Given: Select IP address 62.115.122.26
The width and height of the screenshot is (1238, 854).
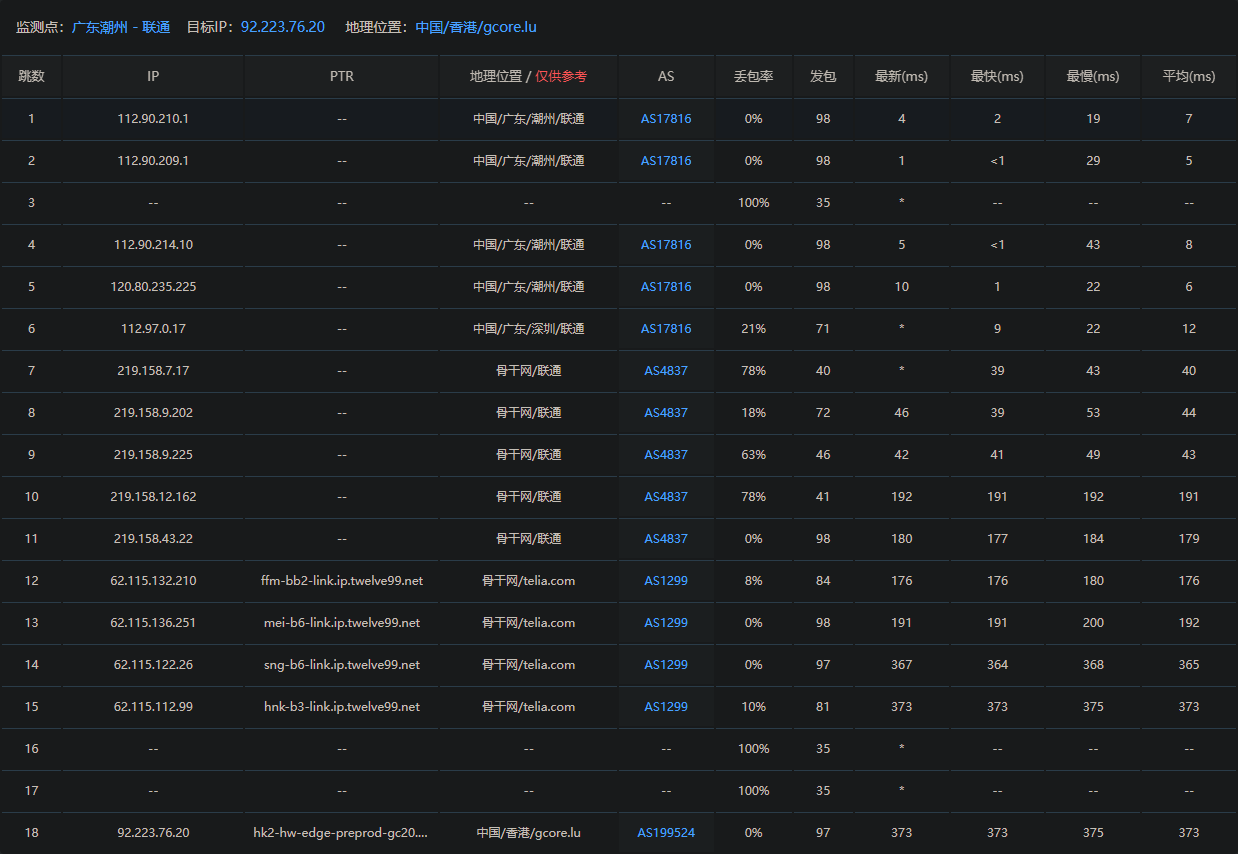Looking at the screenshot, I should coord(153,665).
